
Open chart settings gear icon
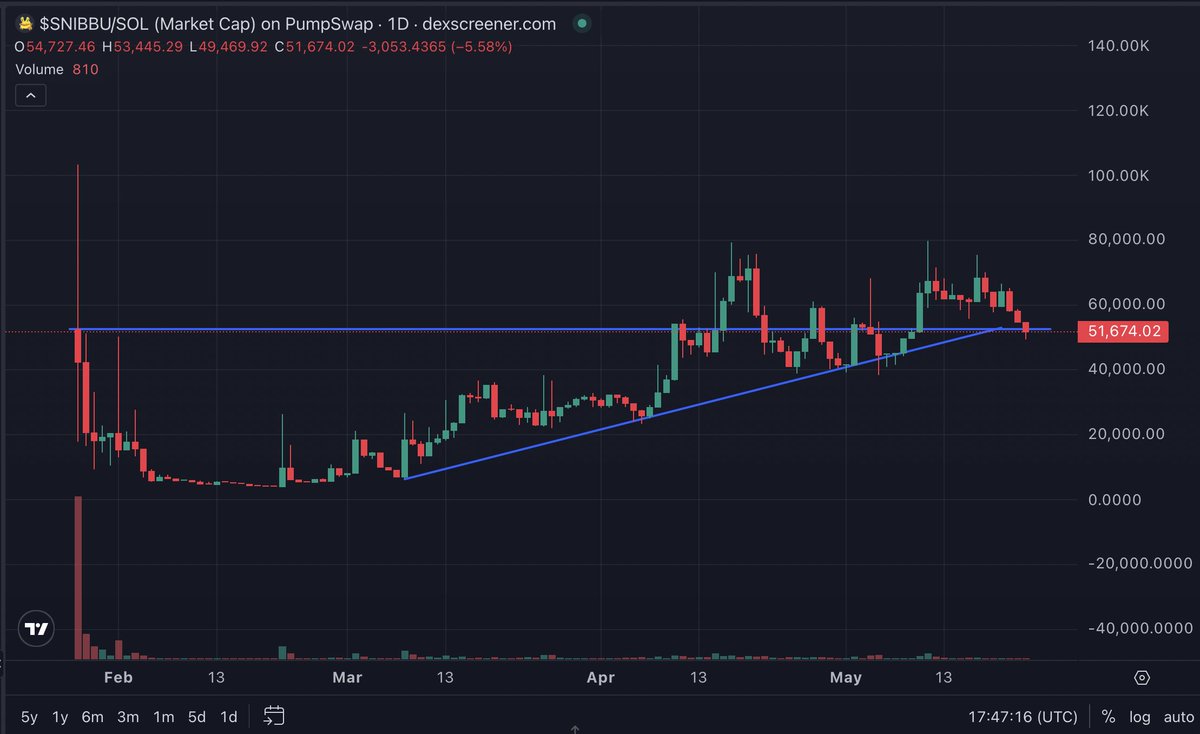tap(1141, 678)
